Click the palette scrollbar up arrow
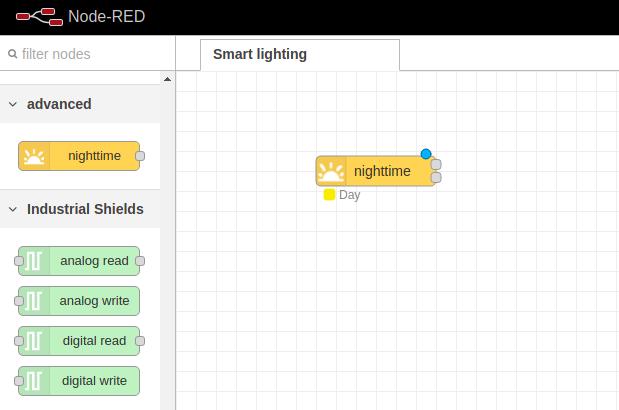This screenshot has height=410, width=619. coord(167,79)
